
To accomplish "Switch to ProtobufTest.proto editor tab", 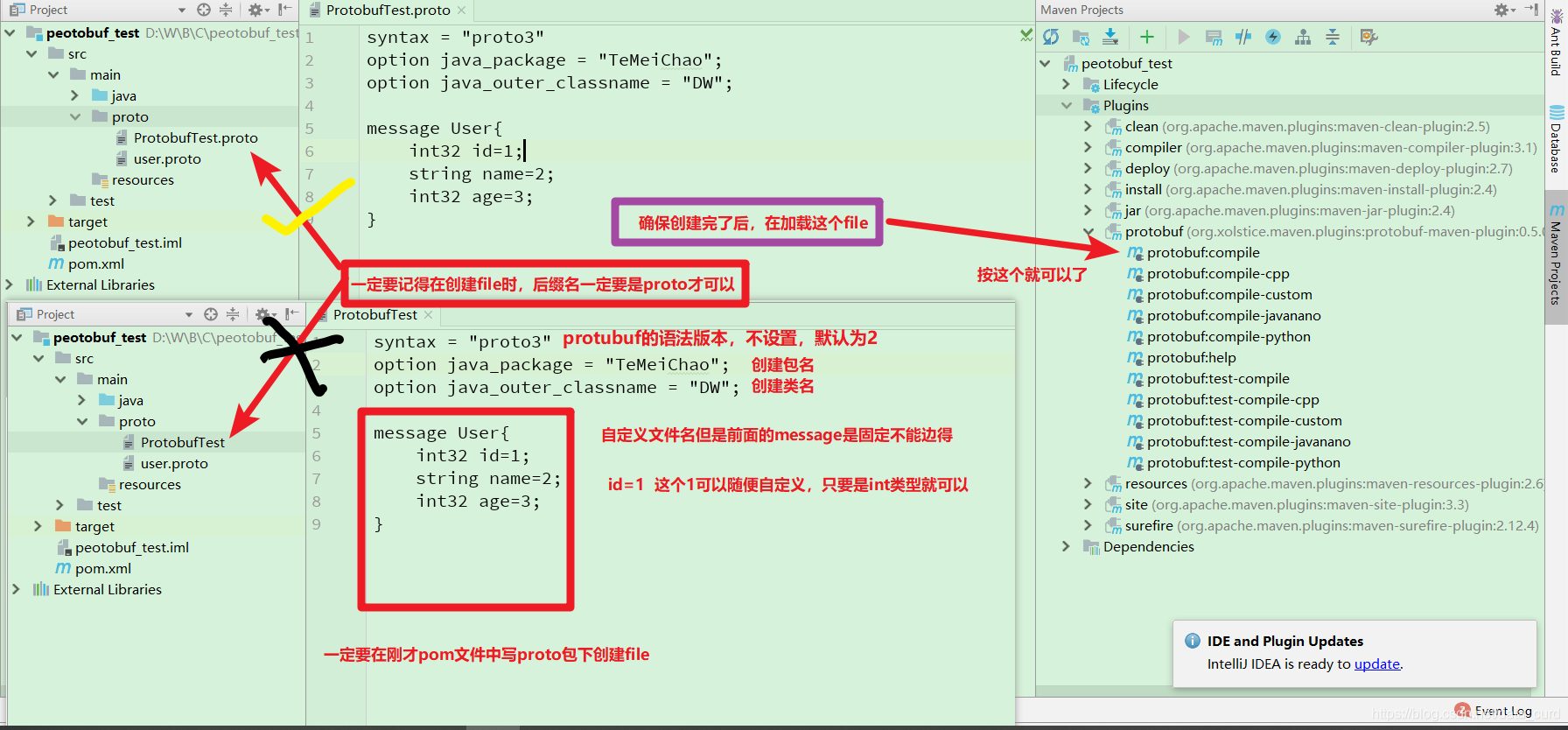I will coord(388,11).
